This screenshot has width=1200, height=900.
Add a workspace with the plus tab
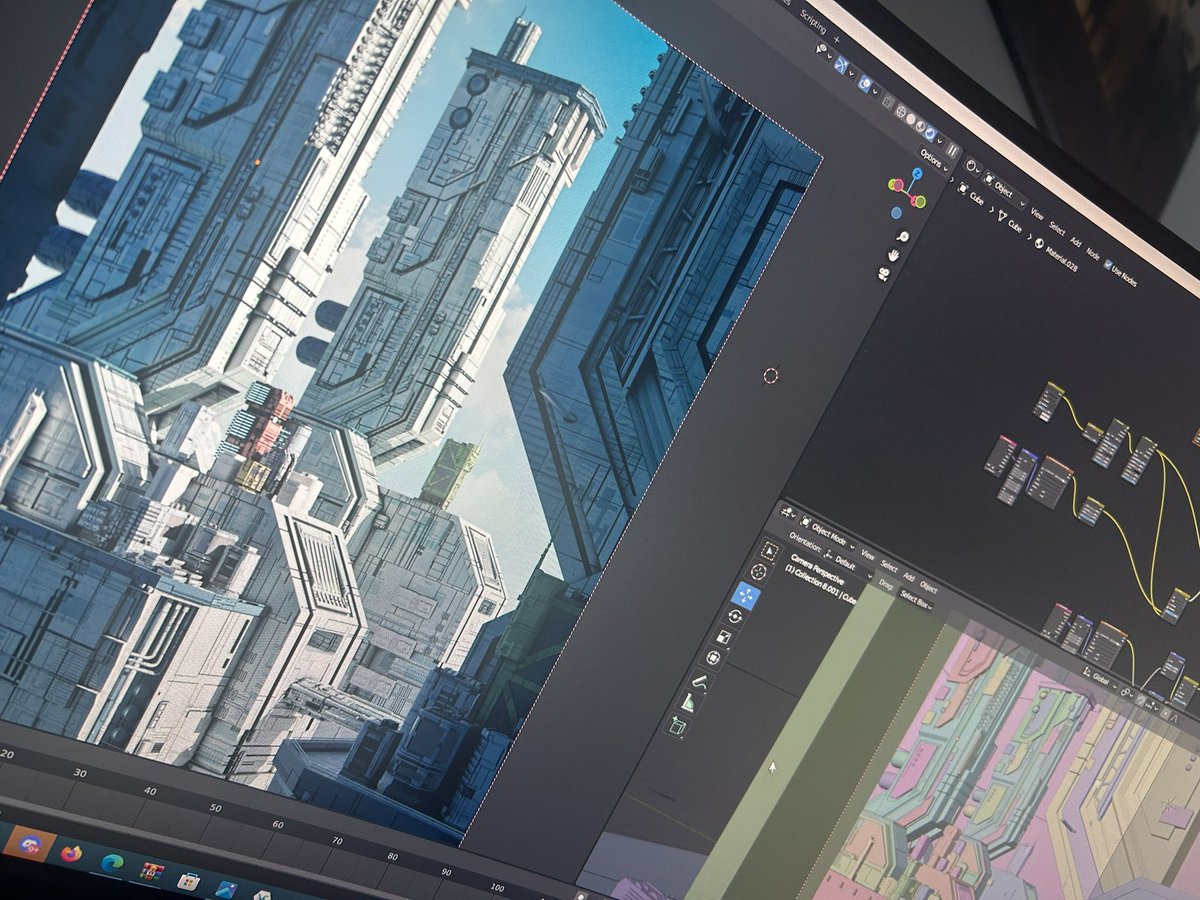[x=836, y=40]
